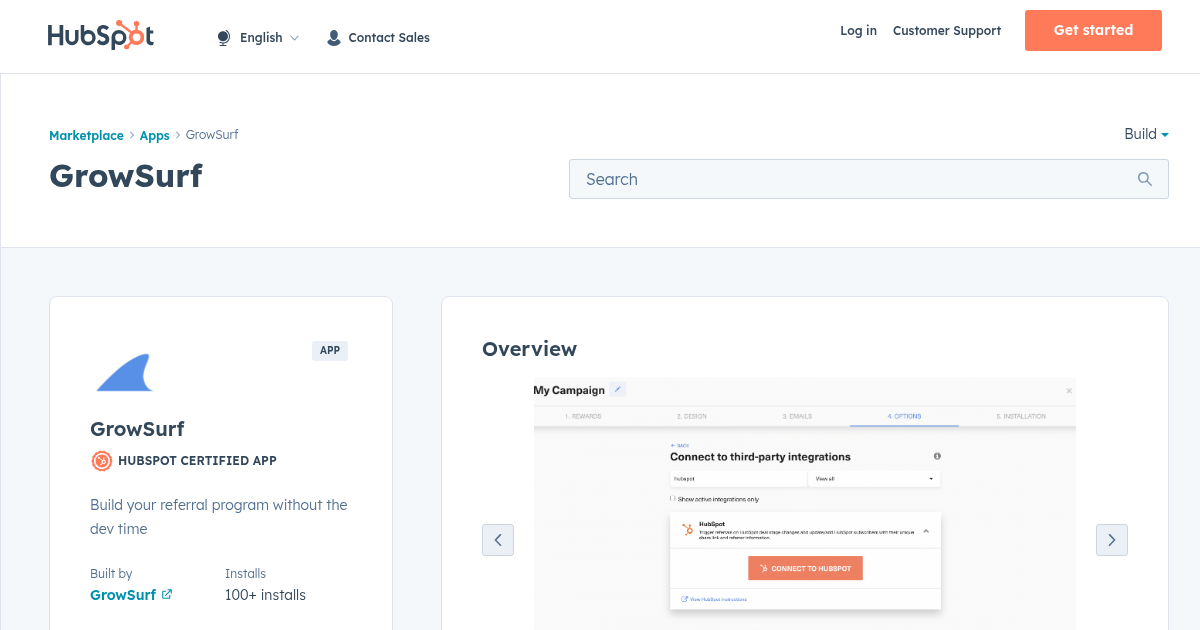1200x630 pixels.
Task: Select the GrowSurf breadcrumb text
Action: 212,135
